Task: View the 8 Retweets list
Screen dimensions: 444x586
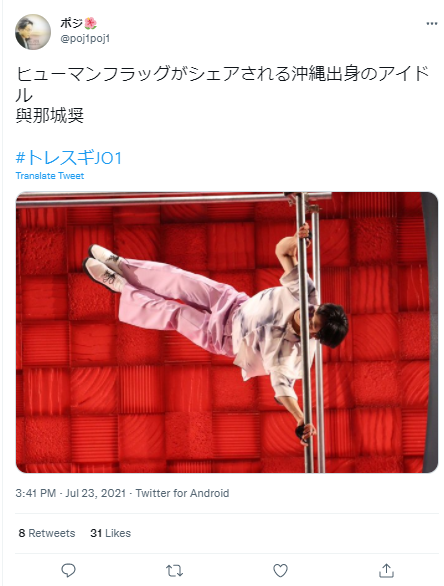Action: click(x=47, y=533)
